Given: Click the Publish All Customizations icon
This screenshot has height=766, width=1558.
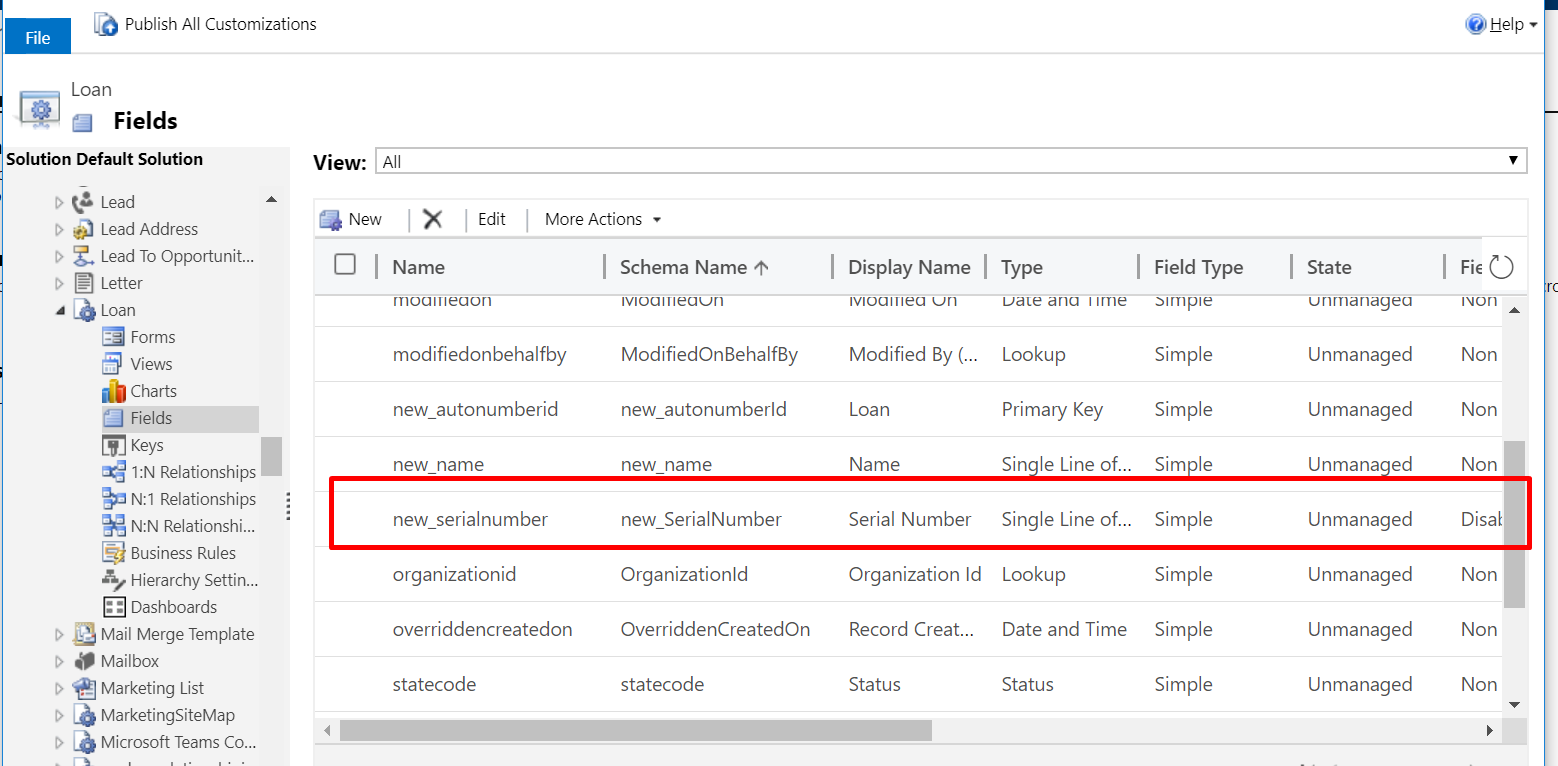Looking at the screenshot, I should tap(106, 25).
